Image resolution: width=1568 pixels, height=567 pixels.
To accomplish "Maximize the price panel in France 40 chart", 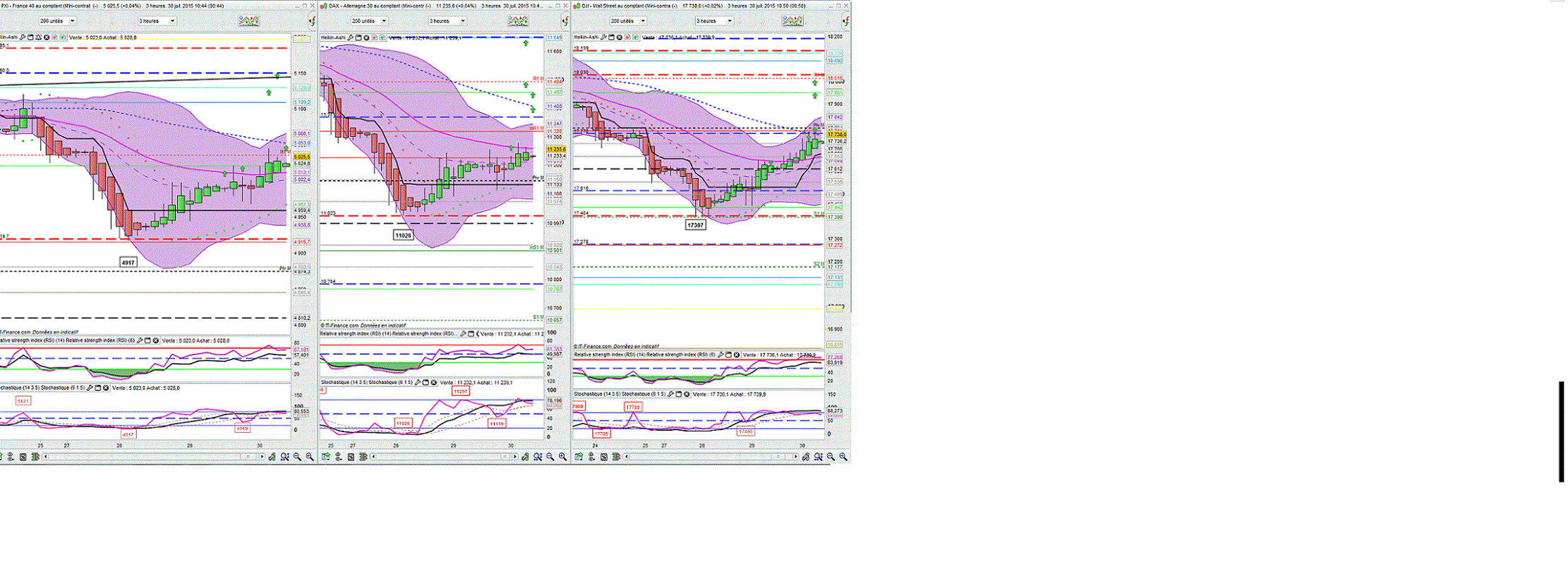I will click(30, 37).
